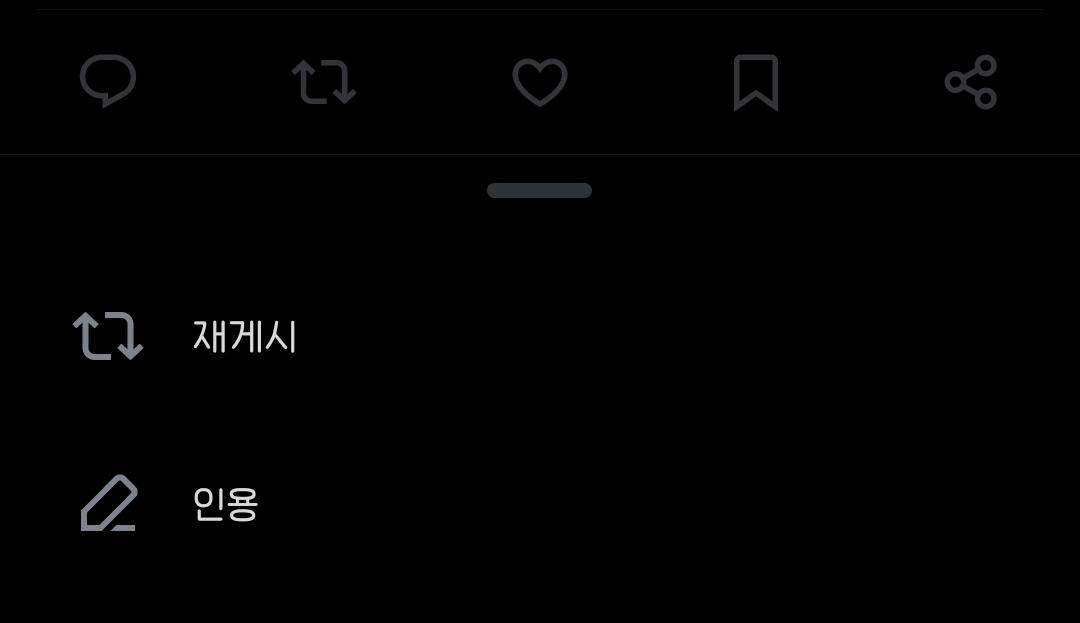Choose the 재게시 text label

tap(245, 337)
